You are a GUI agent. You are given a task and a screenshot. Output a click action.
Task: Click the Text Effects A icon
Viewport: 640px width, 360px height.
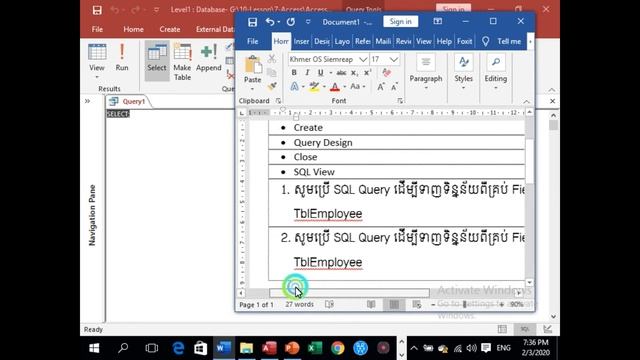[294, 87]
